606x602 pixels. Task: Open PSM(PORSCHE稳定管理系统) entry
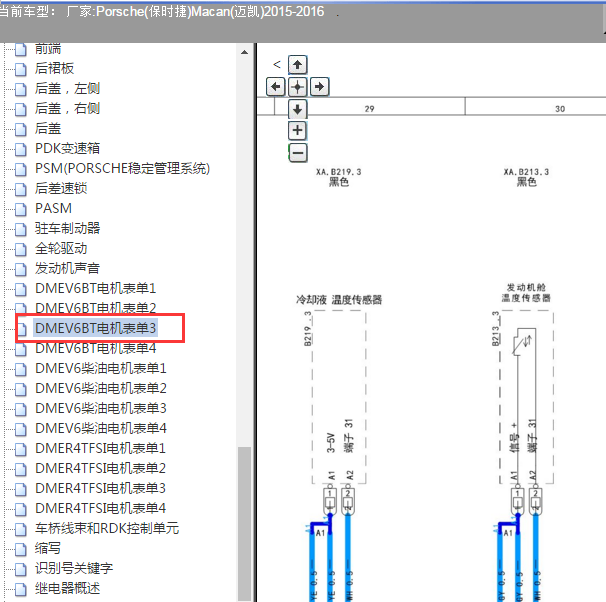click(x=122, y=168)
